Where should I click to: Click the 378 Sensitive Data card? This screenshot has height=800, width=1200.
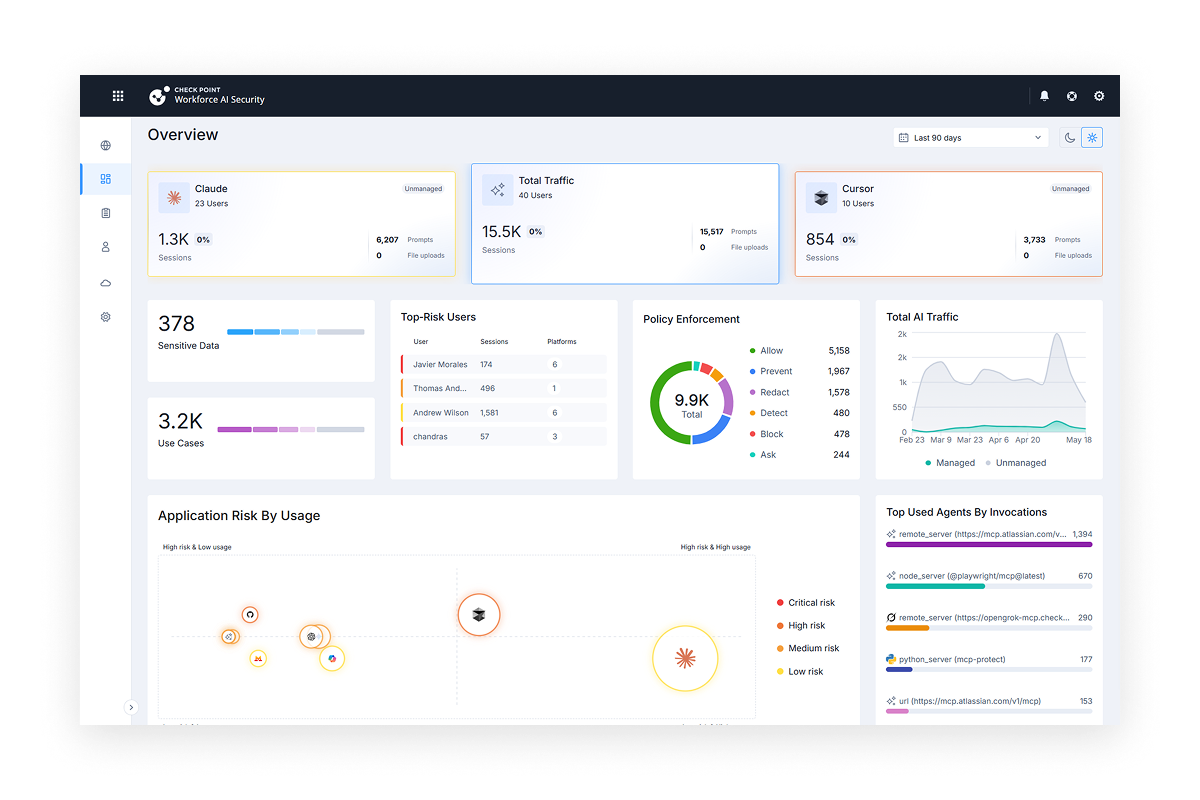point(261,341)
